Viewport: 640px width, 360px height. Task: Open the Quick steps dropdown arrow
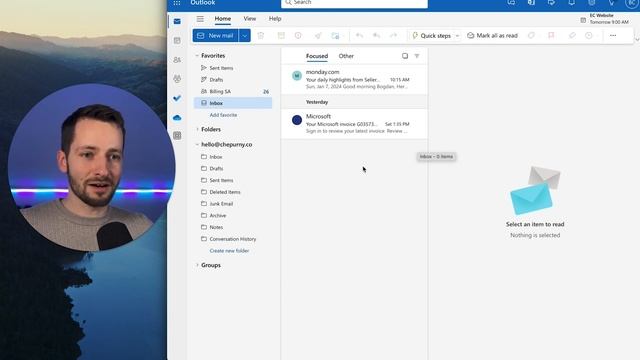[457, 36]
